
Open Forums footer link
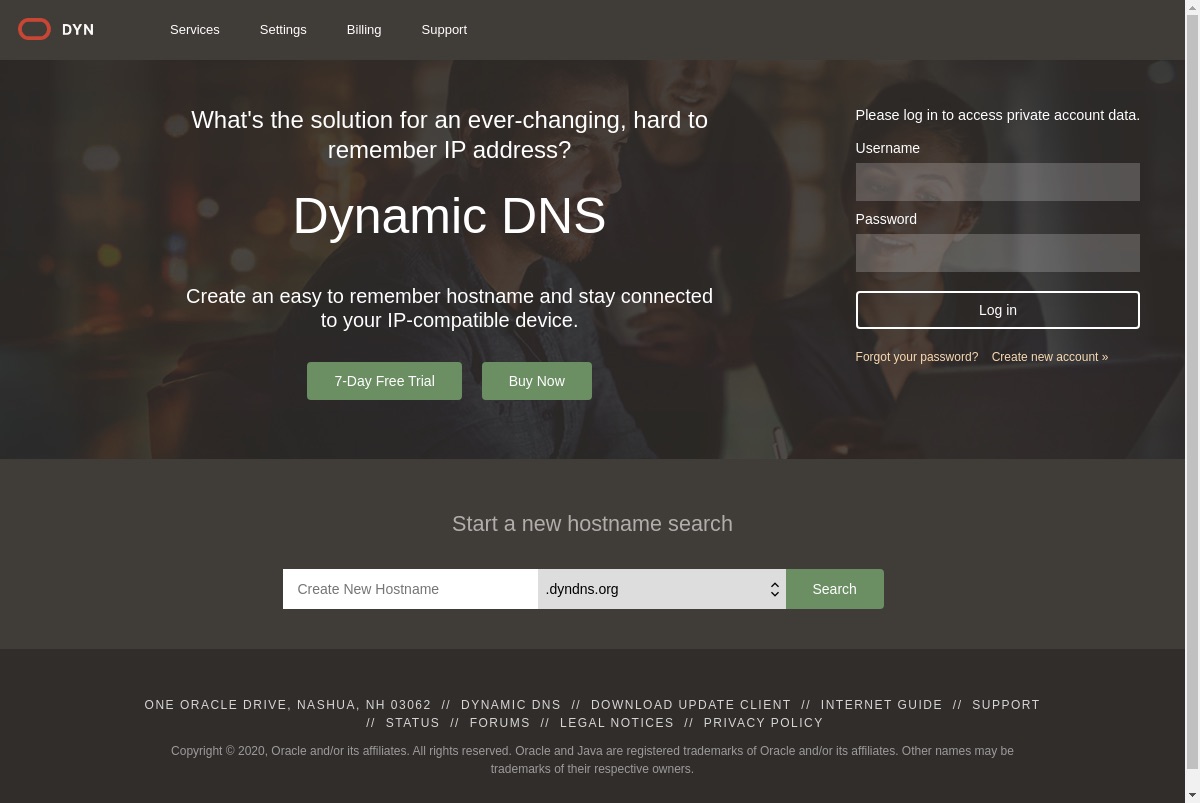click(x=500, y=723)
